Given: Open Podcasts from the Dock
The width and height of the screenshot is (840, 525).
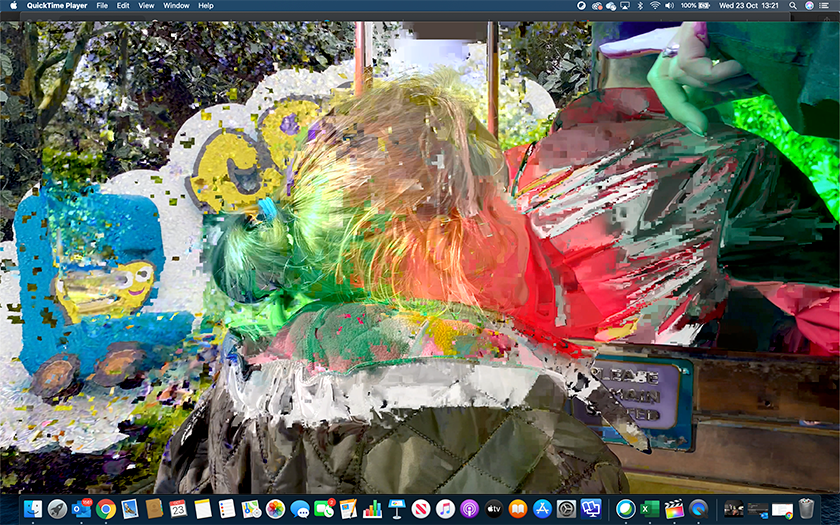Looking at the screenshot, I should pyautogui.click(x=469, y=508).
